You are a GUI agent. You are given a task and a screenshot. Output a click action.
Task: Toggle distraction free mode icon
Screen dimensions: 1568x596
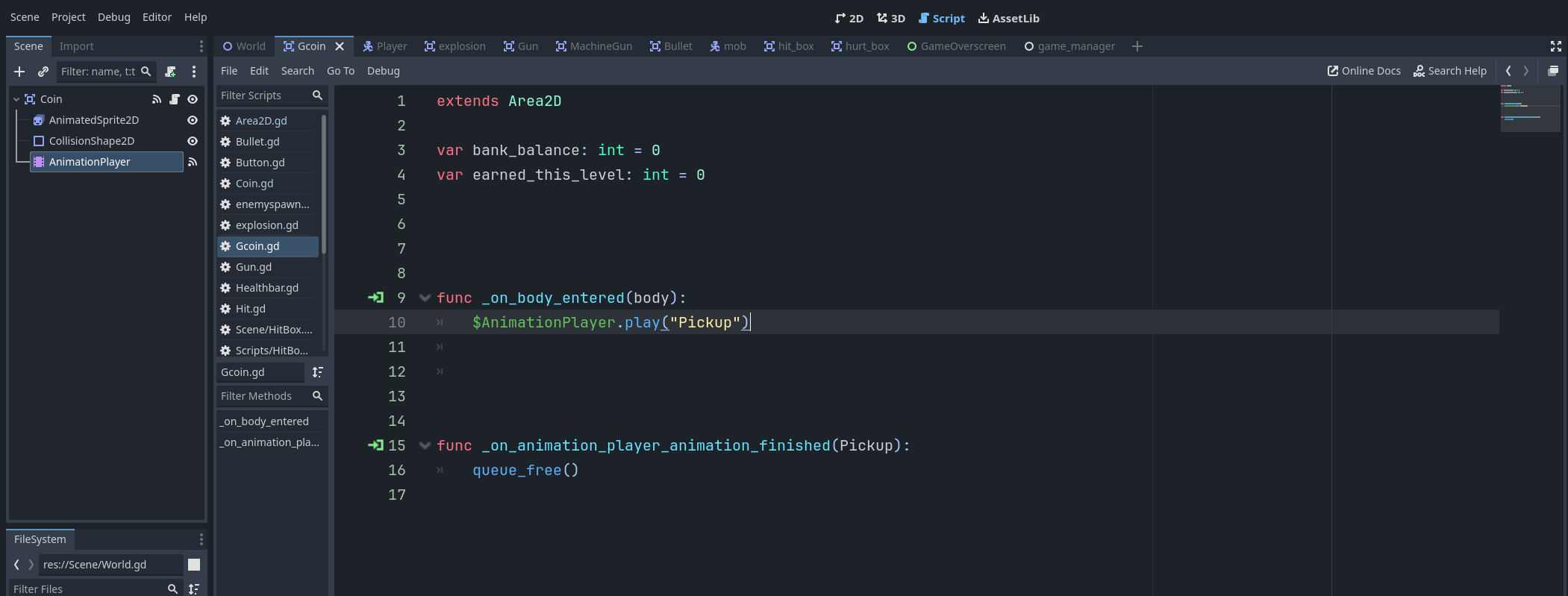tap(1556, 46)
